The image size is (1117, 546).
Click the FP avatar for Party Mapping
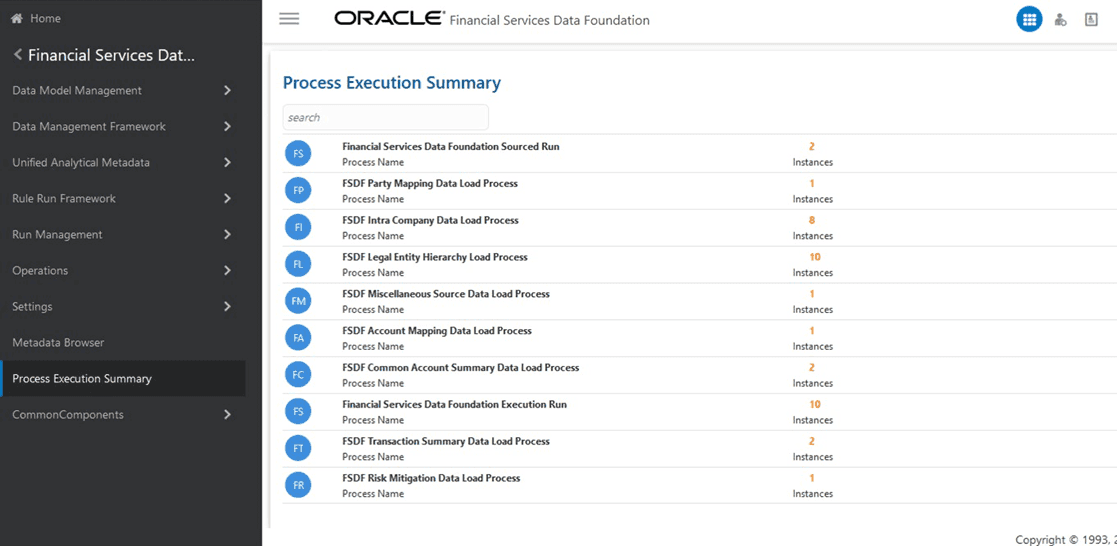(x=298, y=191)
